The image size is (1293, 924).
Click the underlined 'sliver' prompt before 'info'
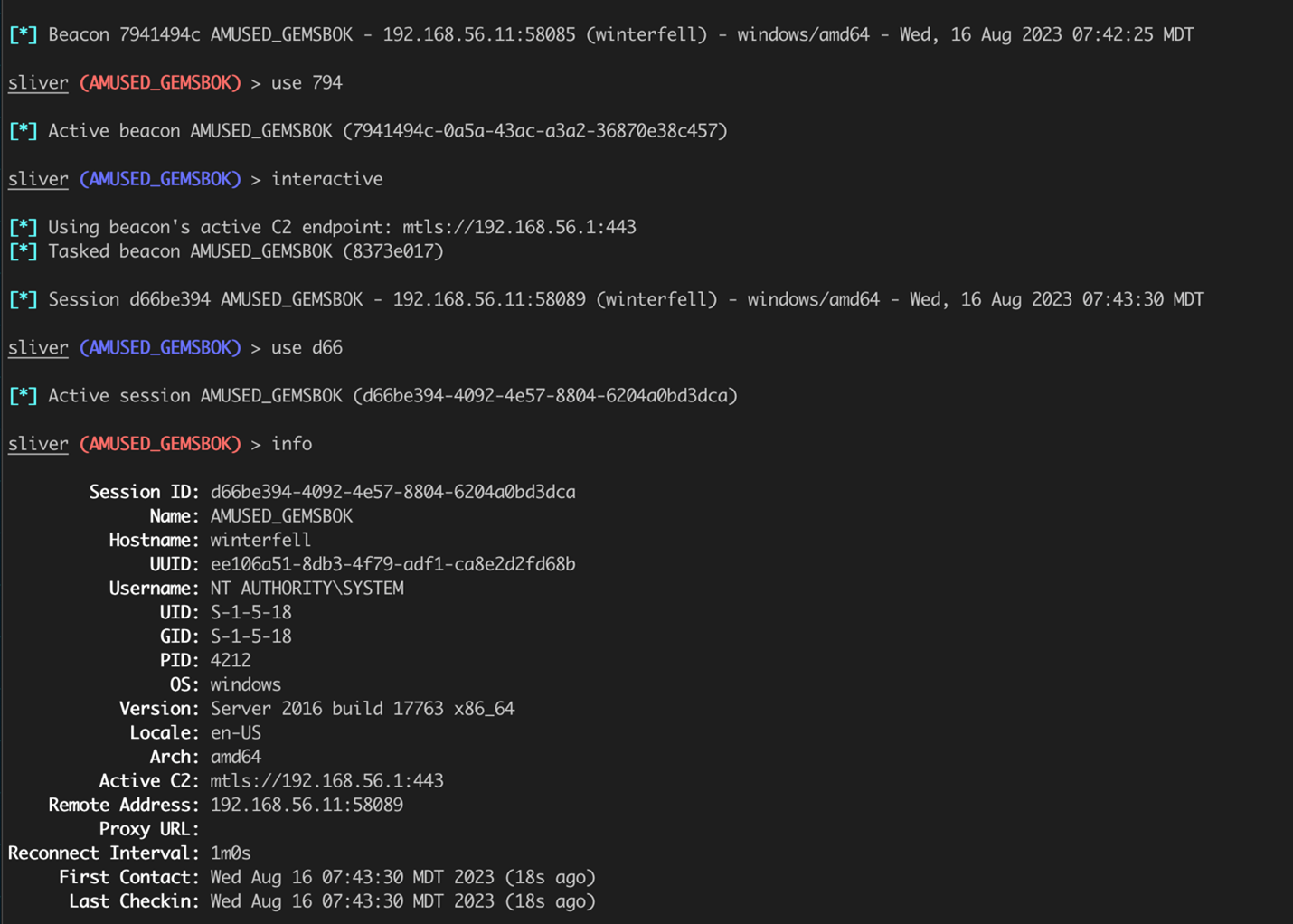click(38, 444)
